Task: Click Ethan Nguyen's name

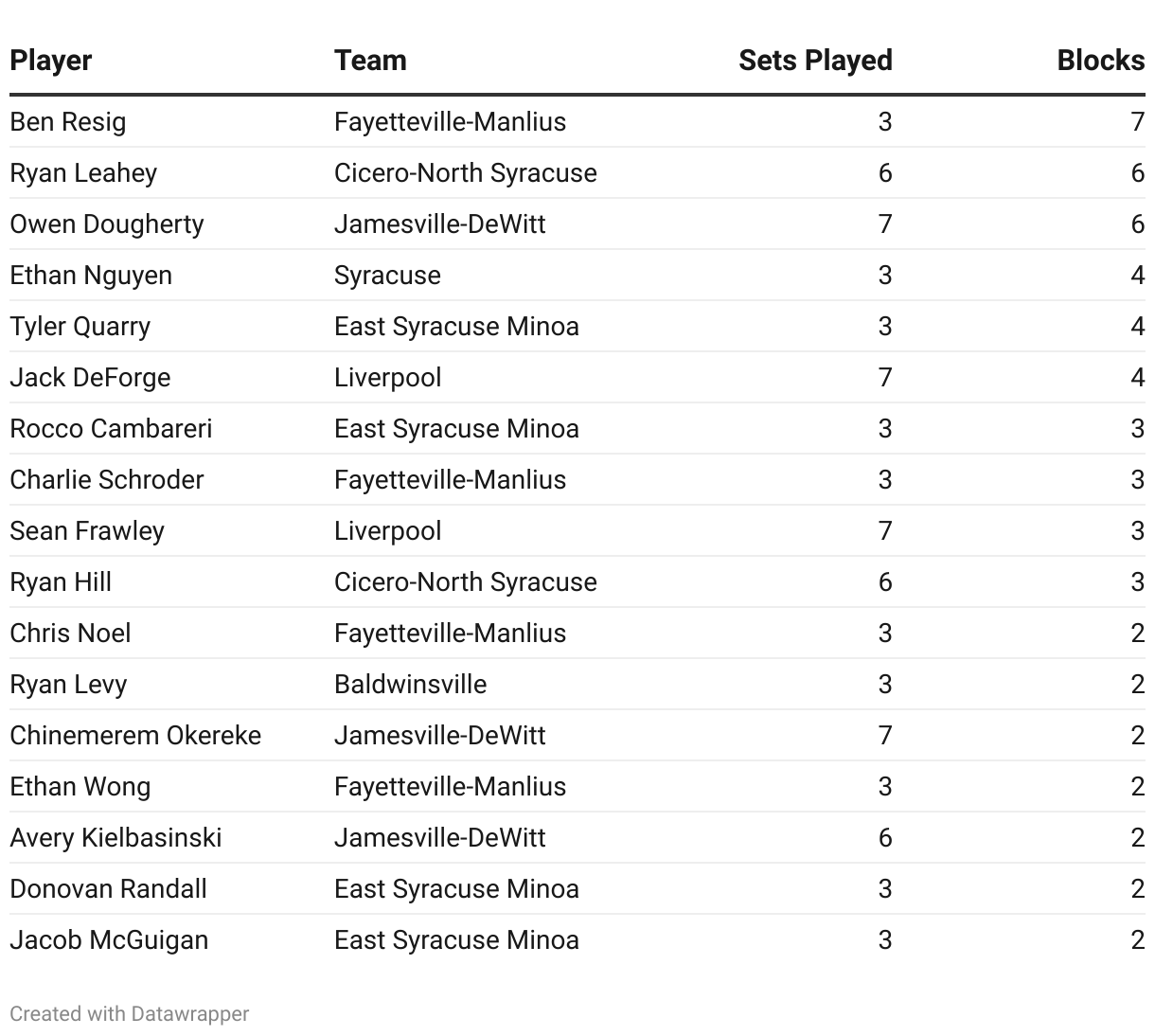Action: (91, 276)
